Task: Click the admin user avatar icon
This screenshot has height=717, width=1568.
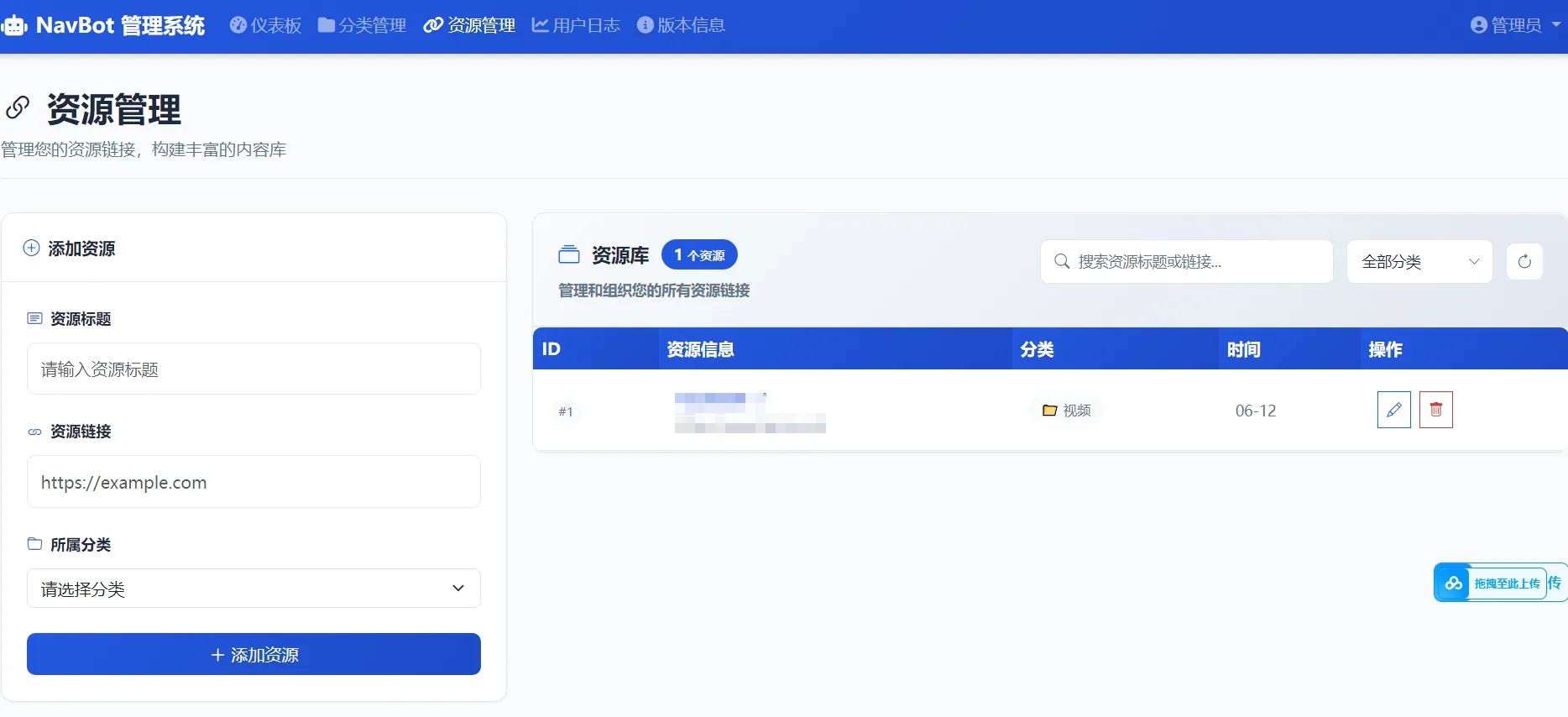Action: click(1478, 25)
